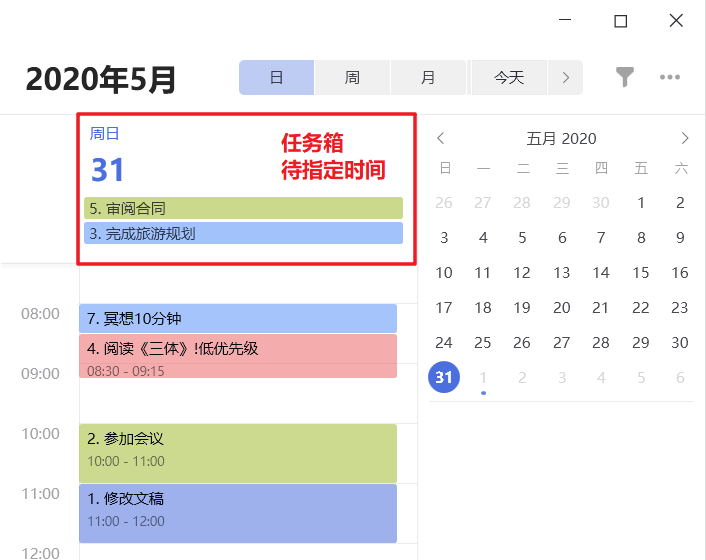Image resolution: width=706 pixels, height=560 pixels.
Task: Click the 五月 2020 month header
Action: (561, 138)
